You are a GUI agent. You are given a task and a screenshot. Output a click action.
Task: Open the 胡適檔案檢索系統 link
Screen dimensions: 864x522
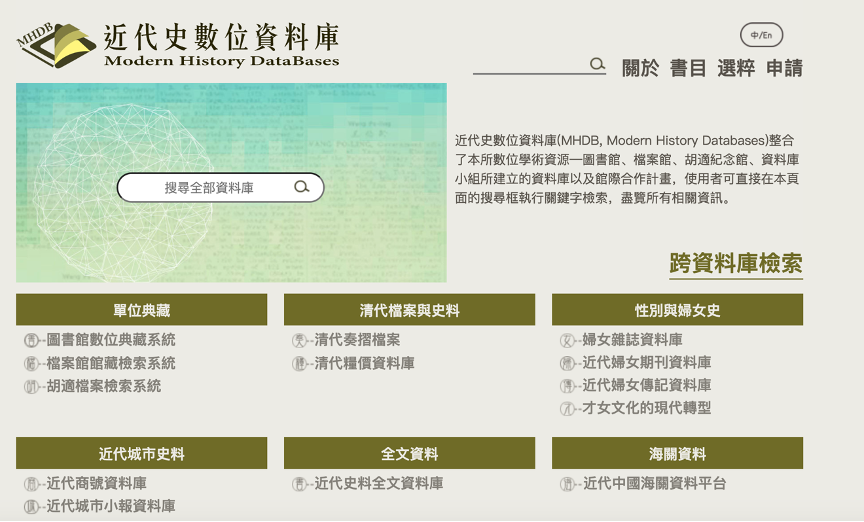tap(104, 386)
